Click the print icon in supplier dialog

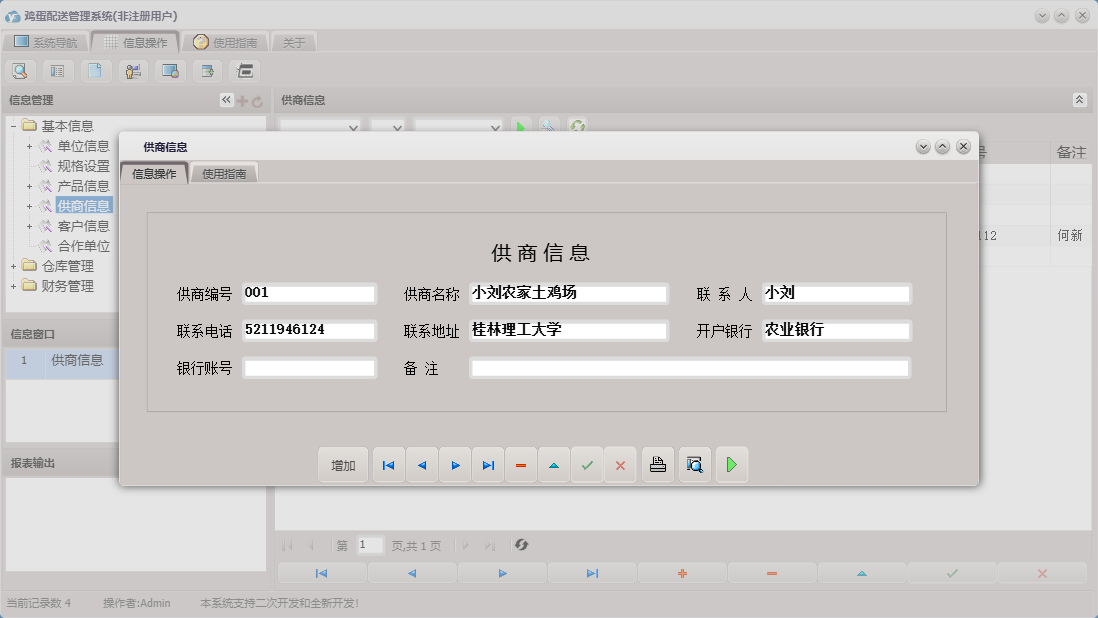657,464
